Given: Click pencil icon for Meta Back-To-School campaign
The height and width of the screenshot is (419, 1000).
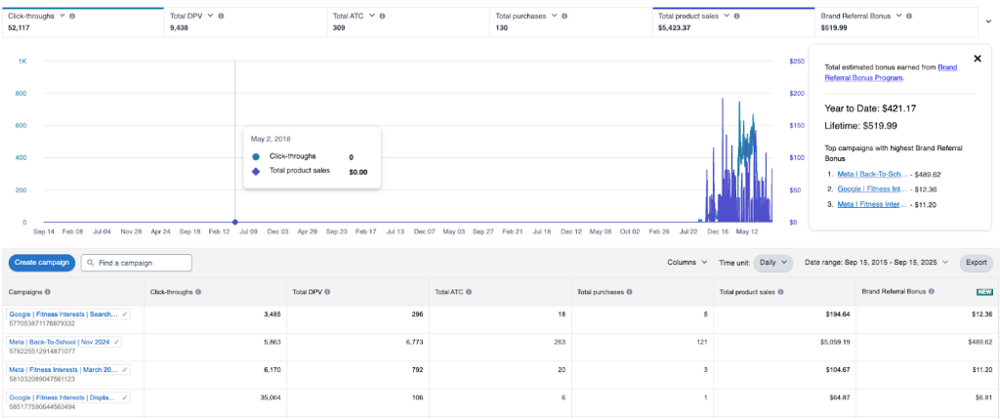Looking at the screenshot, I should click(115, 342).
